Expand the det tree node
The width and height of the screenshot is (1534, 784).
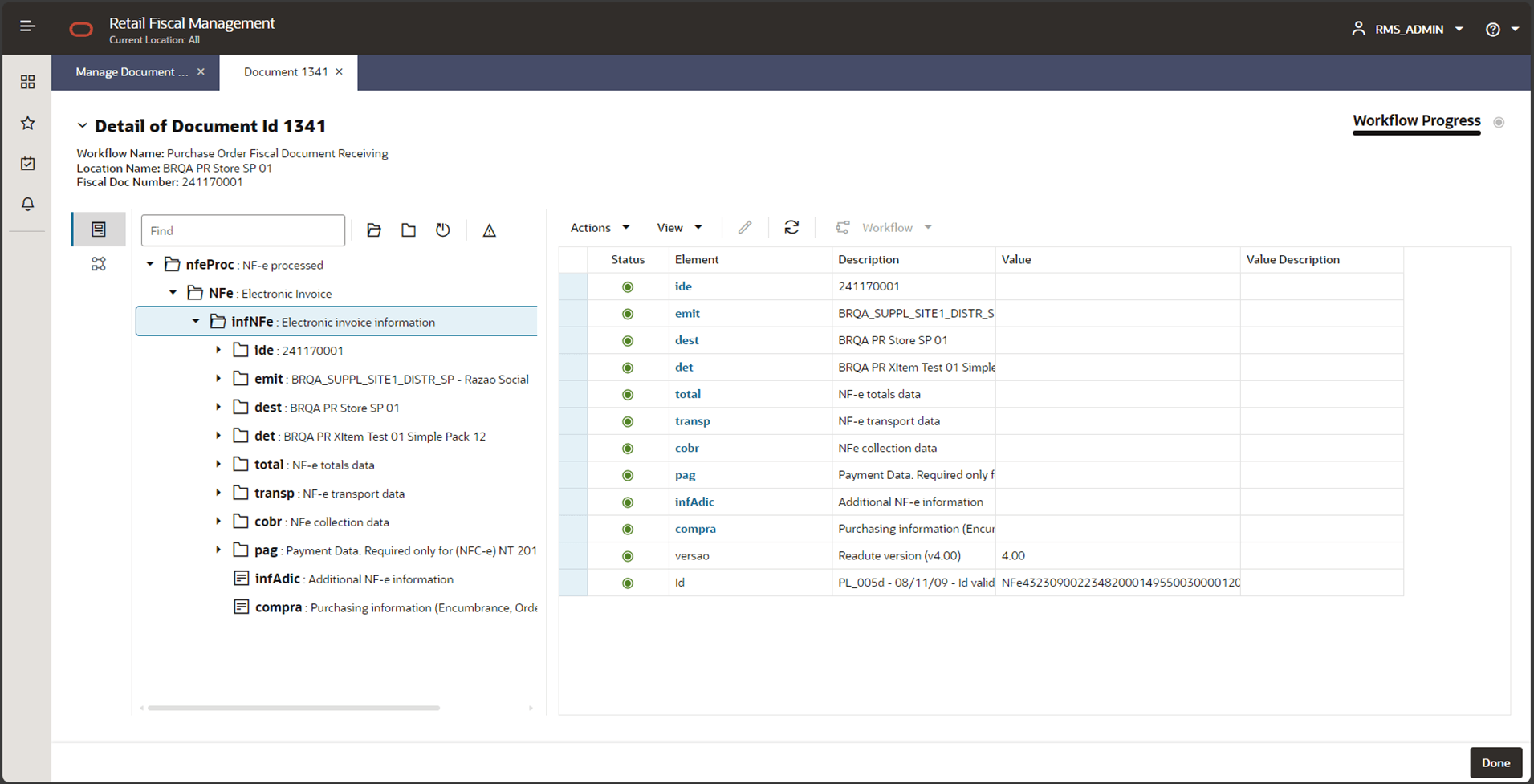(x=218, y=436)
